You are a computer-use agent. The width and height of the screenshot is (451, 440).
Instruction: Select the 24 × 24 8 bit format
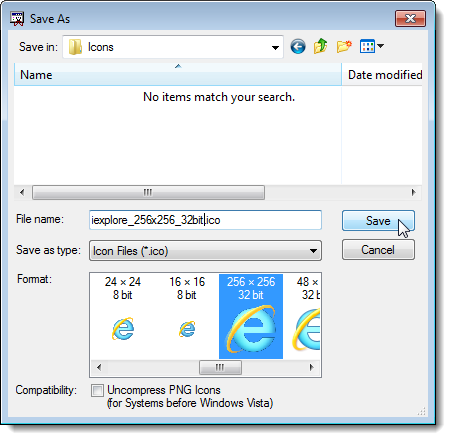123,316
